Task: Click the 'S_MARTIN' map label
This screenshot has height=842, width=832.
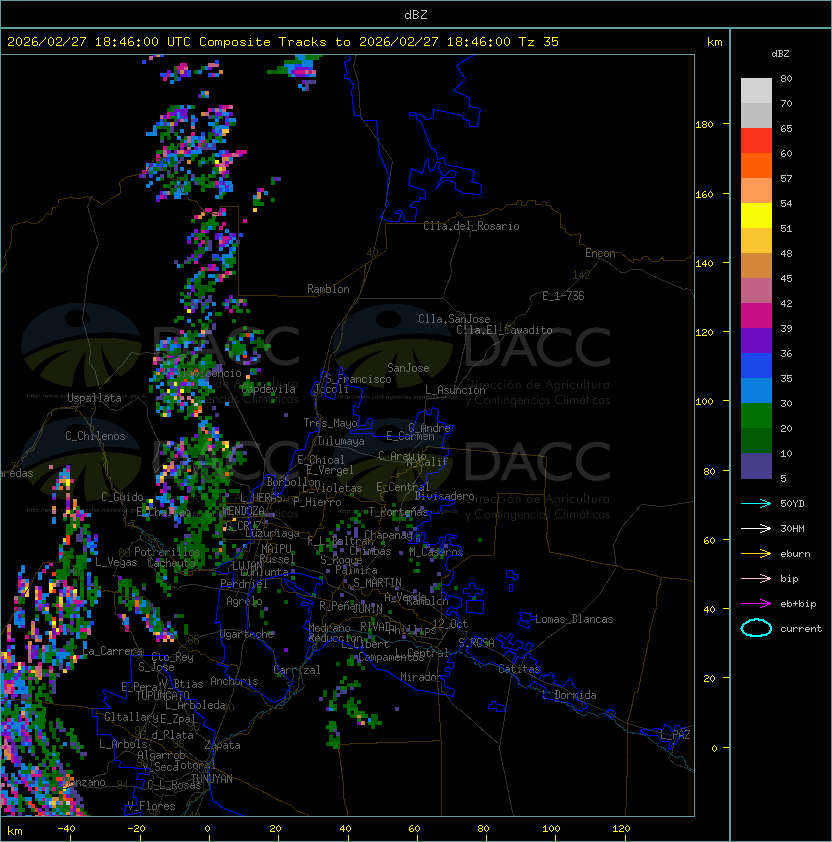Action: [377, 583]
